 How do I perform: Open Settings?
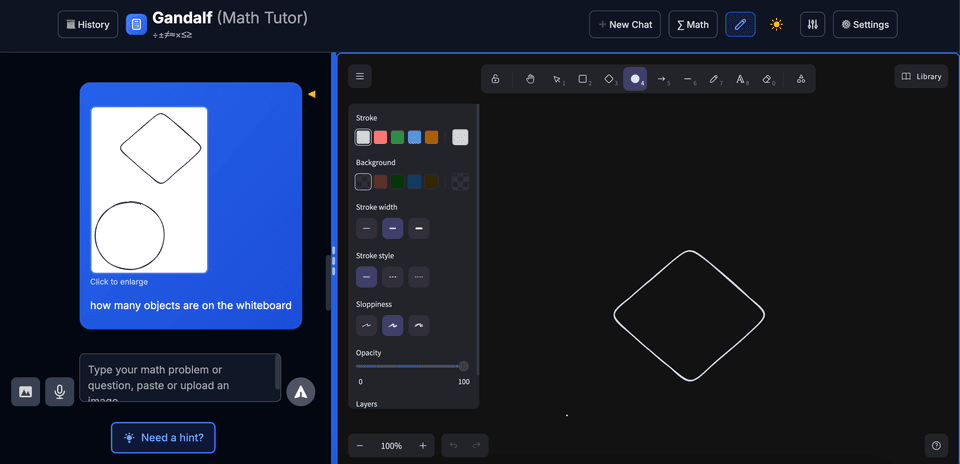click(865, 24)
